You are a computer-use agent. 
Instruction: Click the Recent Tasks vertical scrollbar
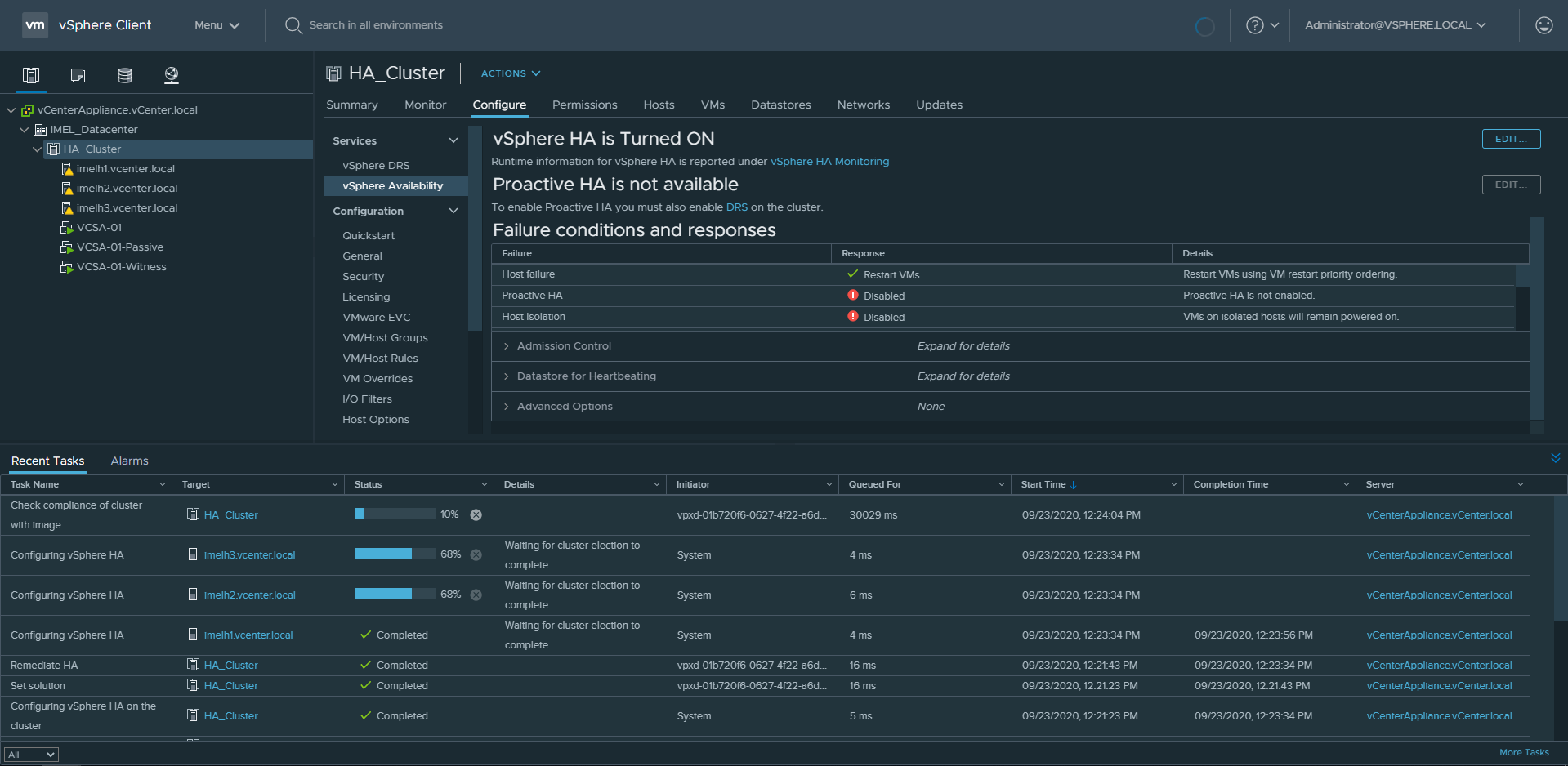pos(1560,559)
